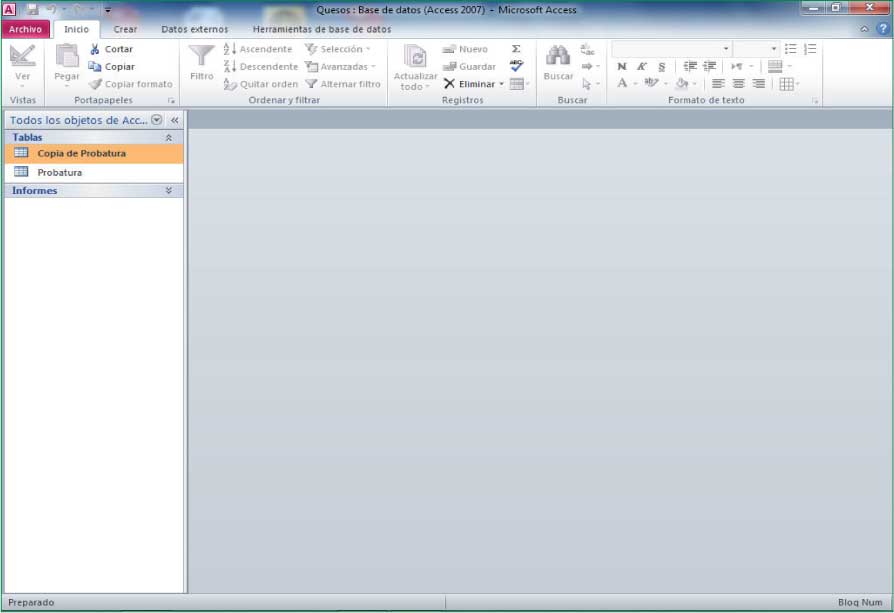The image size is (894, 613).
Task: Open the Archivo tab
Action: [25, 30]
